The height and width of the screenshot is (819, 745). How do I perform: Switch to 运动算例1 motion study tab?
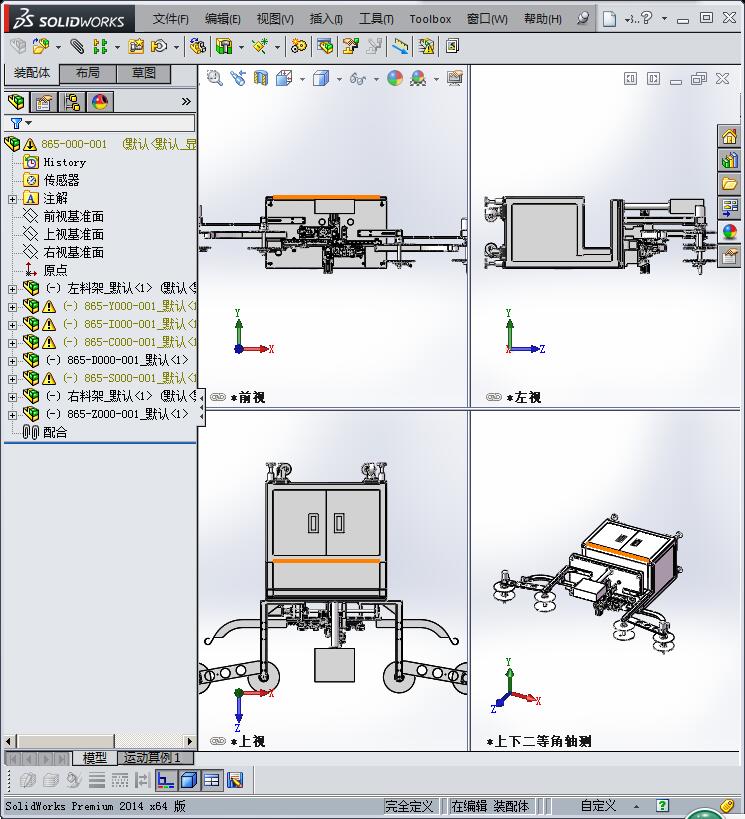tap(156, 757)
